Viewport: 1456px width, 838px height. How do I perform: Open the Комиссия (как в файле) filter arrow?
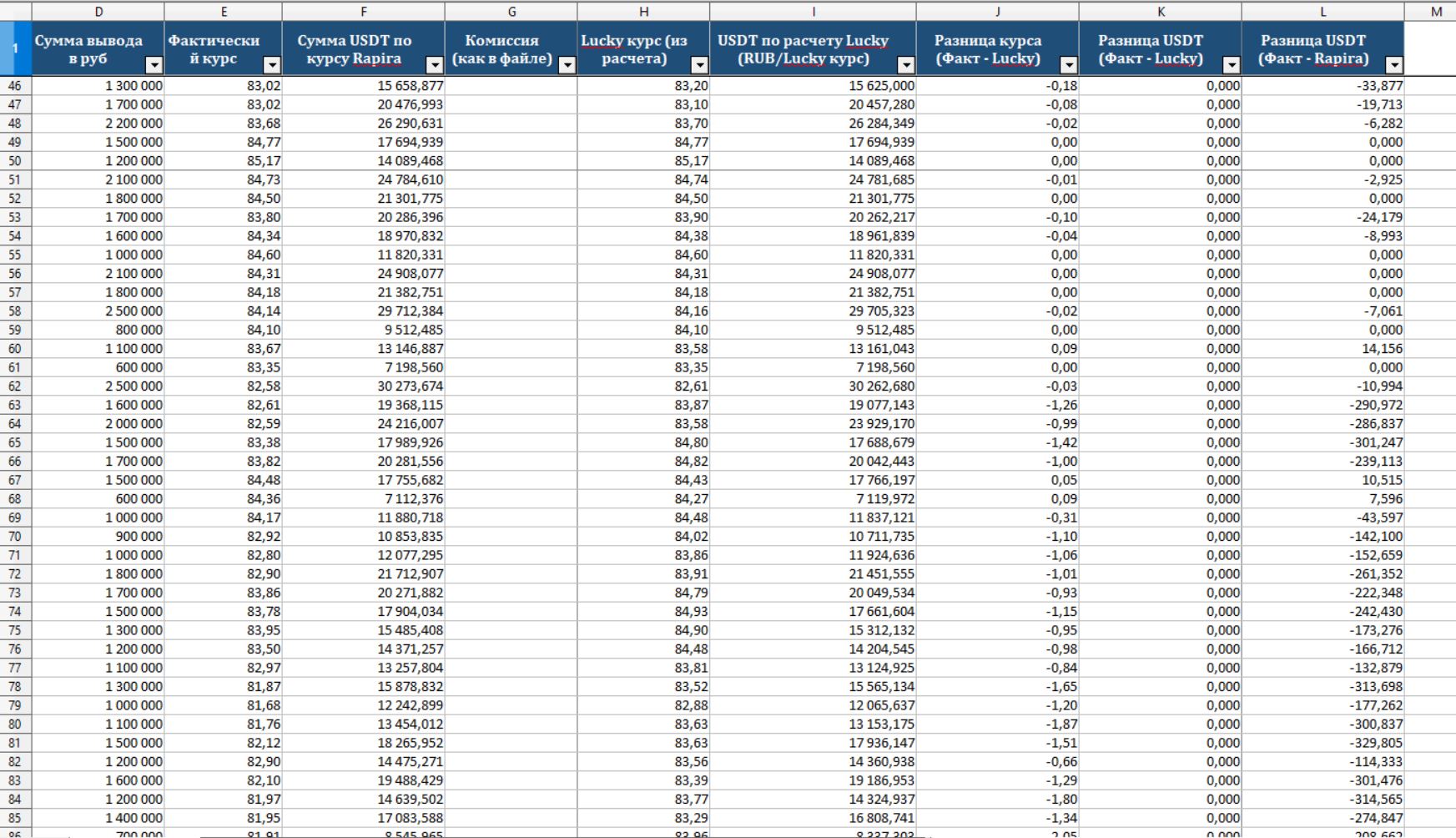(x=567, y=65)
